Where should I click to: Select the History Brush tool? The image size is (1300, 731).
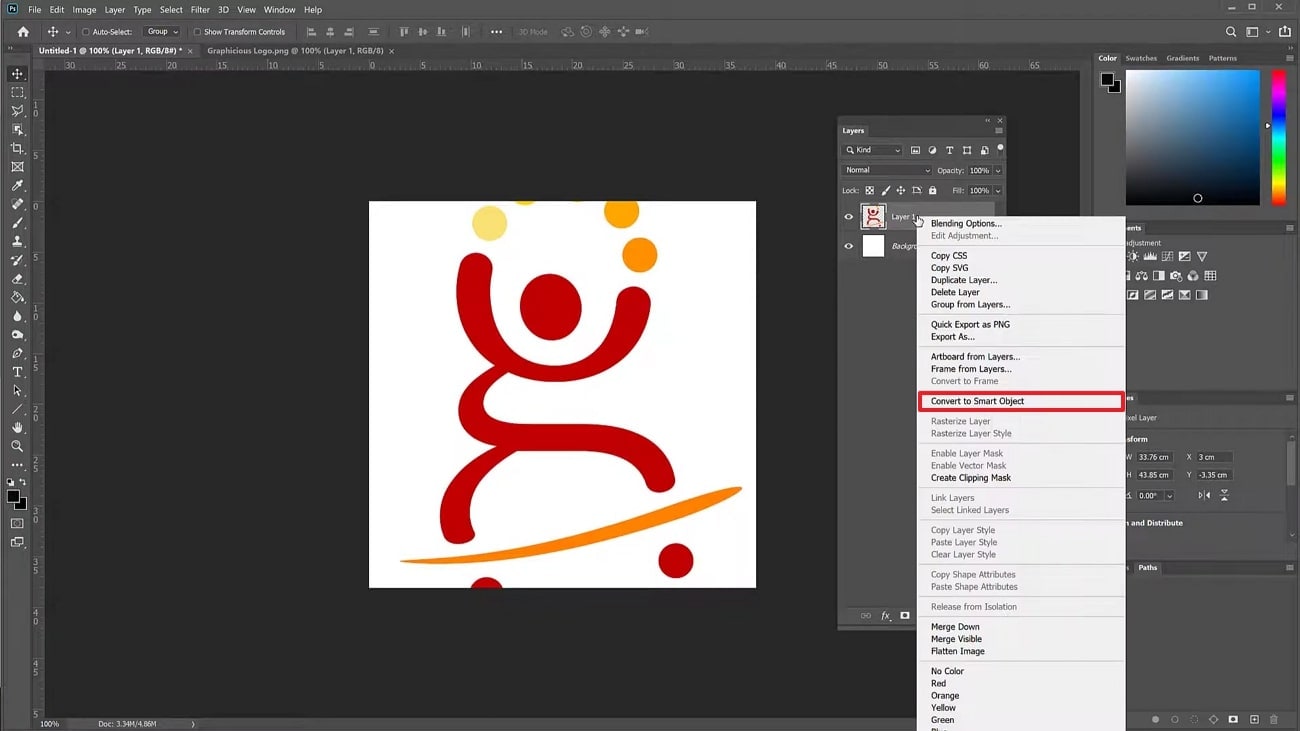pos(17,260)
